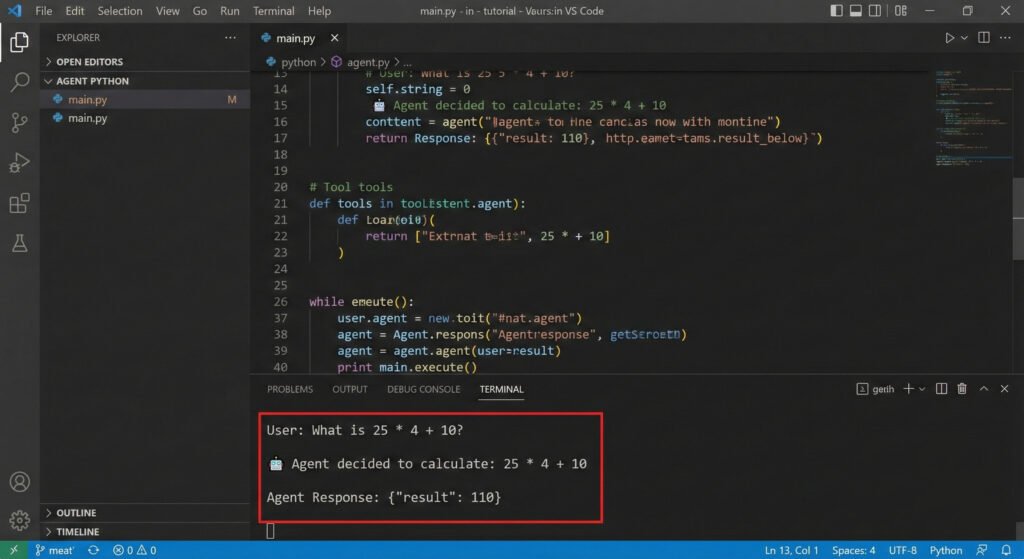Split the editor to the right
This screenshot has width=1024, height=559.
coord(983,38)
